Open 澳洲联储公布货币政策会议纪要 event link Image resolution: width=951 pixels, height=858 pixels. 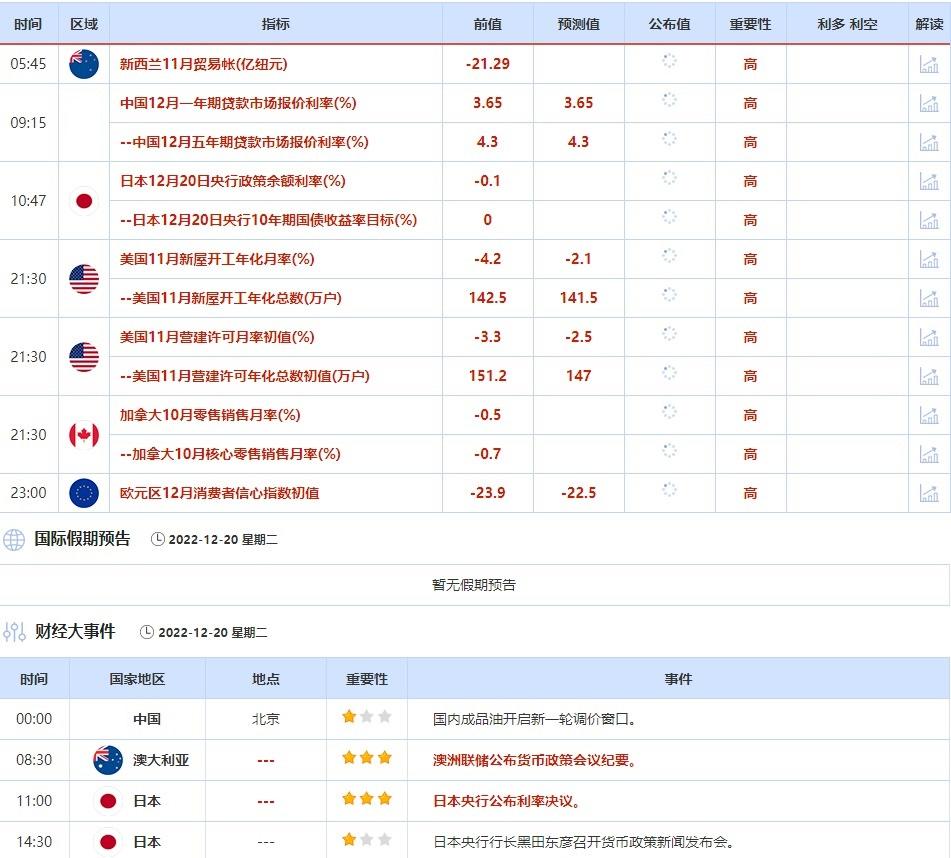[x=534, y=760]
